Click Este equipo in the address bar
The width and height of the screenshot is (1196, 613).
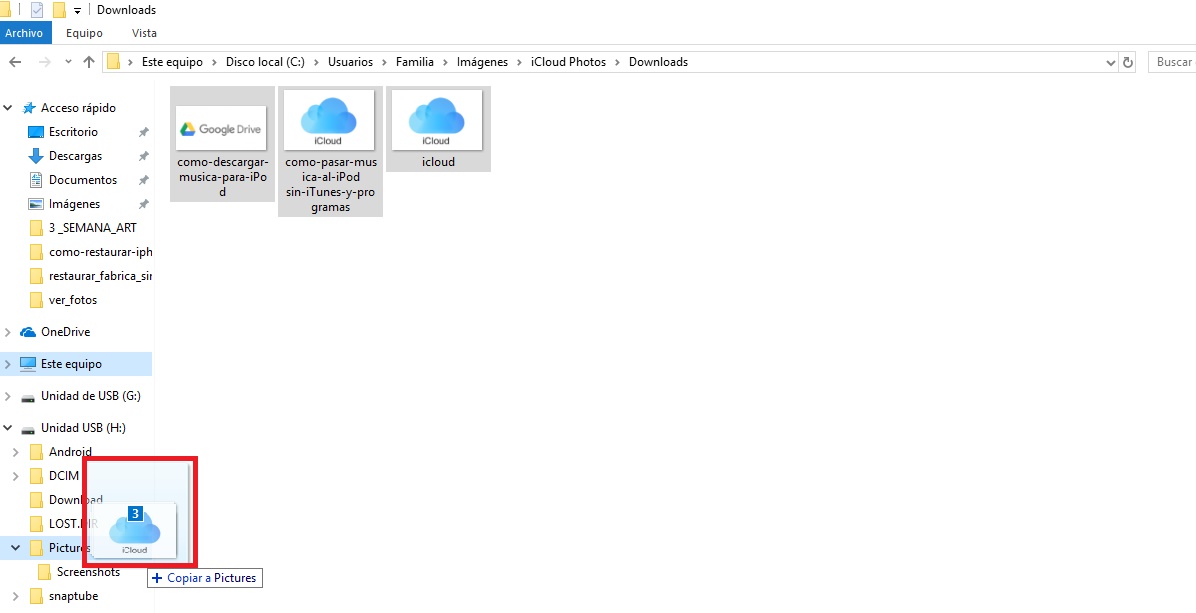click(172, 63)
